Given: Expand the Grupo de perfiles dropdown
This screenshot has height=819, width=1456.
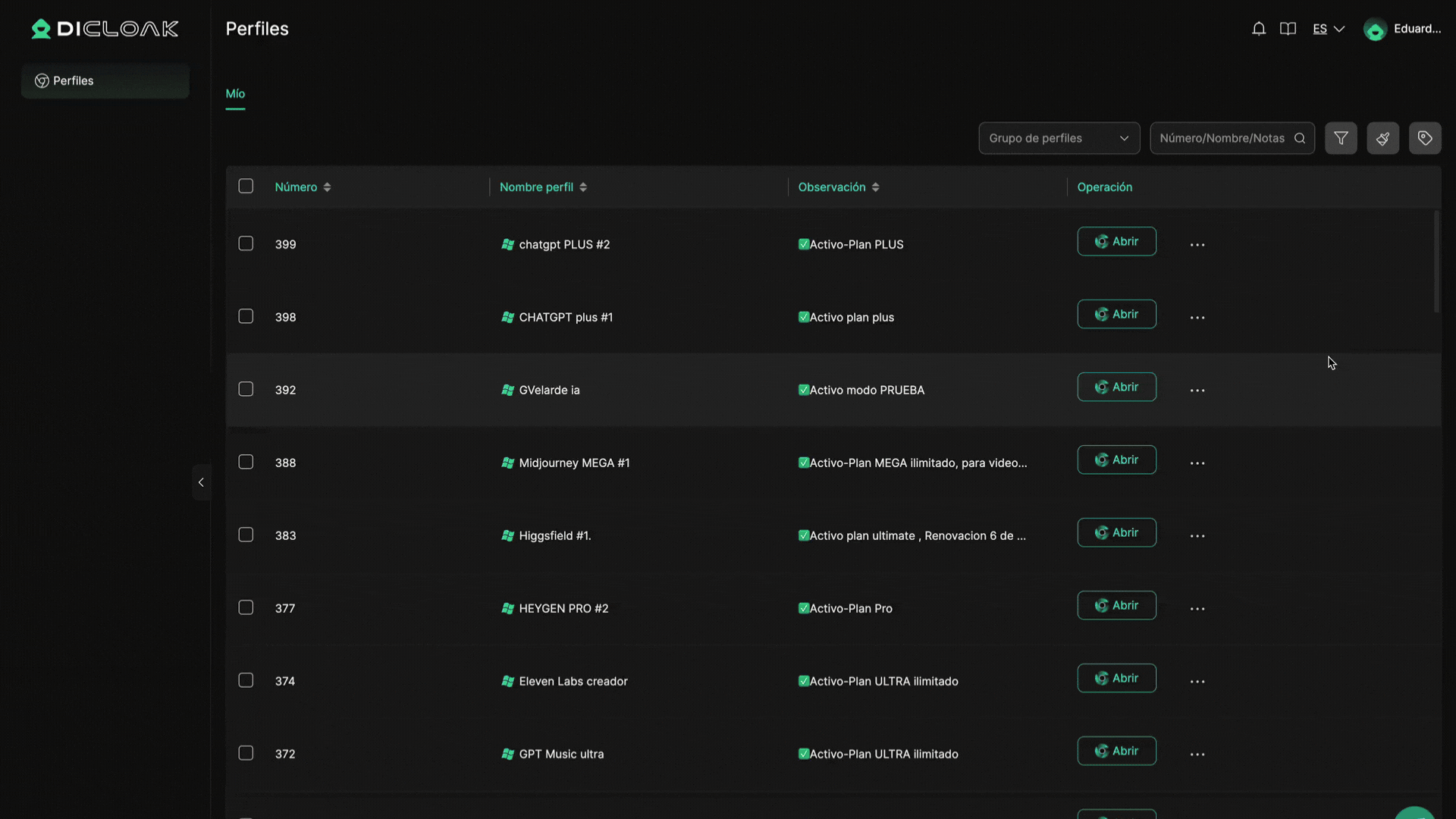Looking at the screenshot, I should (x=1059, y=138).
